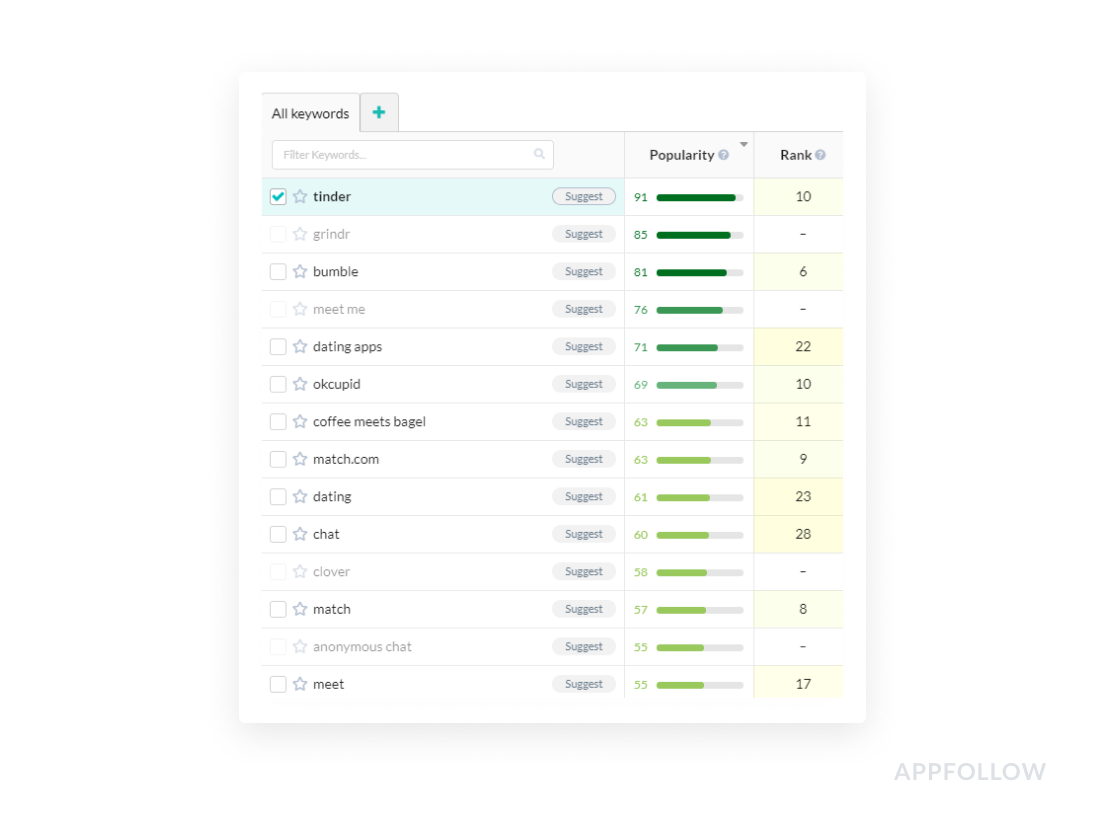The image size is (1106, 820).
Task: Click star beside match keyword
Action: (300, 608)
